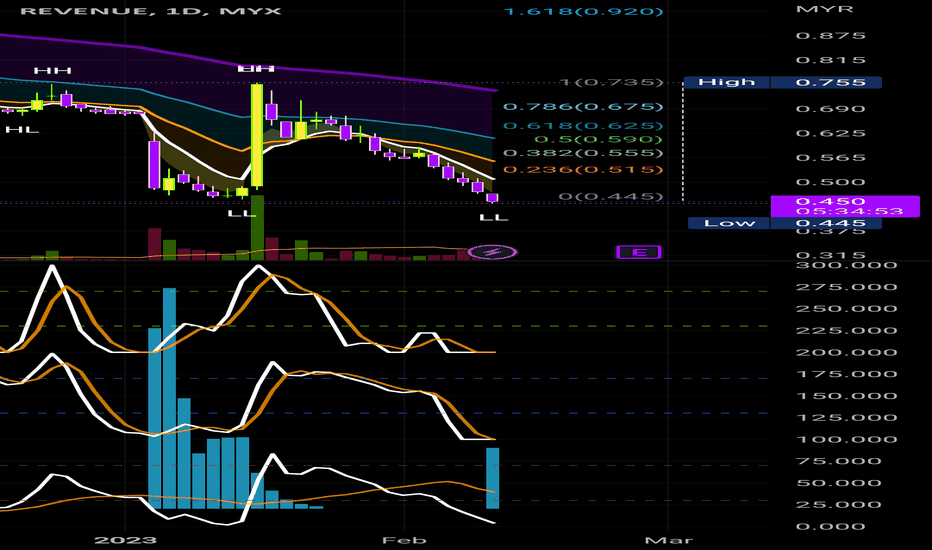Click the REVENUE, 1D, MYX symbol title
932x550 pixels.
(x=150, y=11)
